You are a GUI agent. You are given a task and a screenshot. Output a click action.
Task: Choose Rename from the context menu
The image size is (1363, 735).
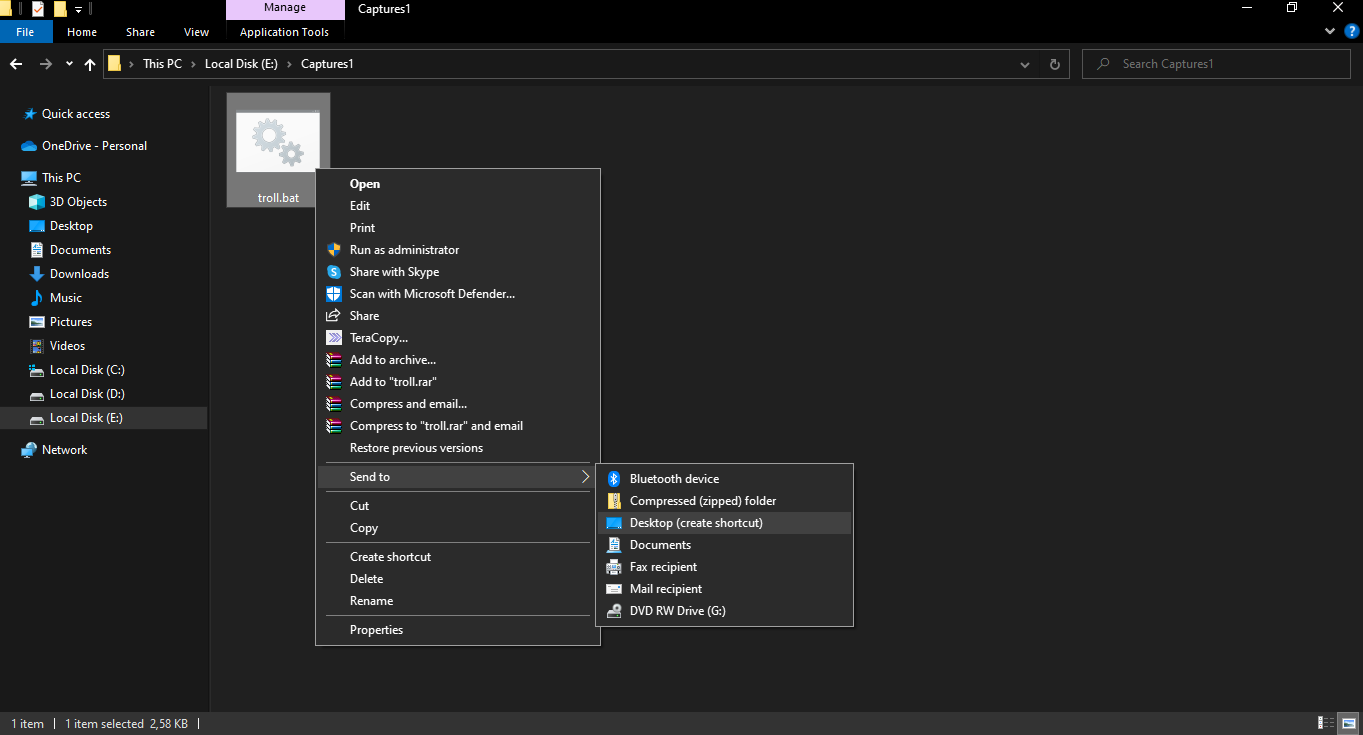coord(458,601)
